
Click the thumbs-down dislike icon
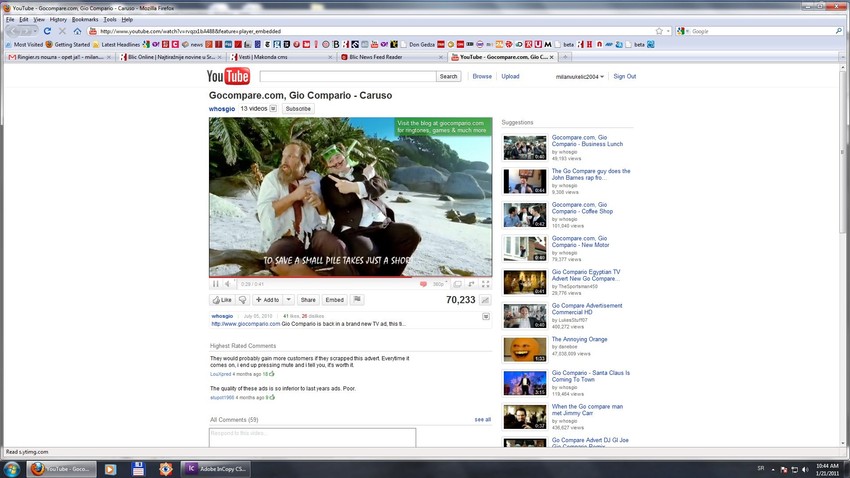point(243,300)
